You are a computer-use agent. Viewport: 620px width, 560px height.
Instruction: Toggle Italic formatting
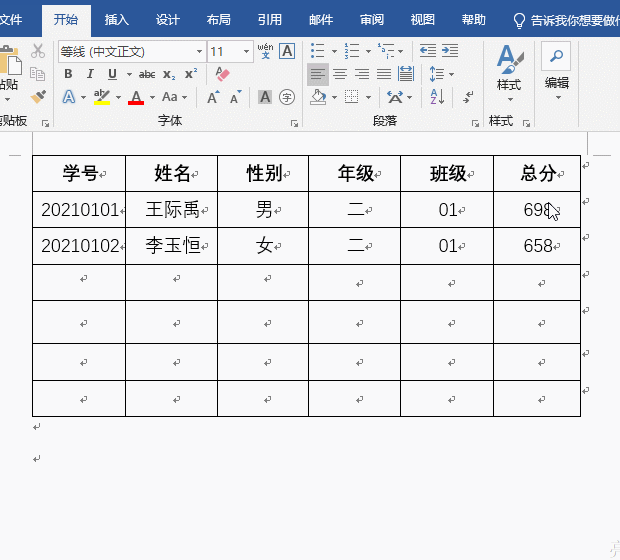90,74
